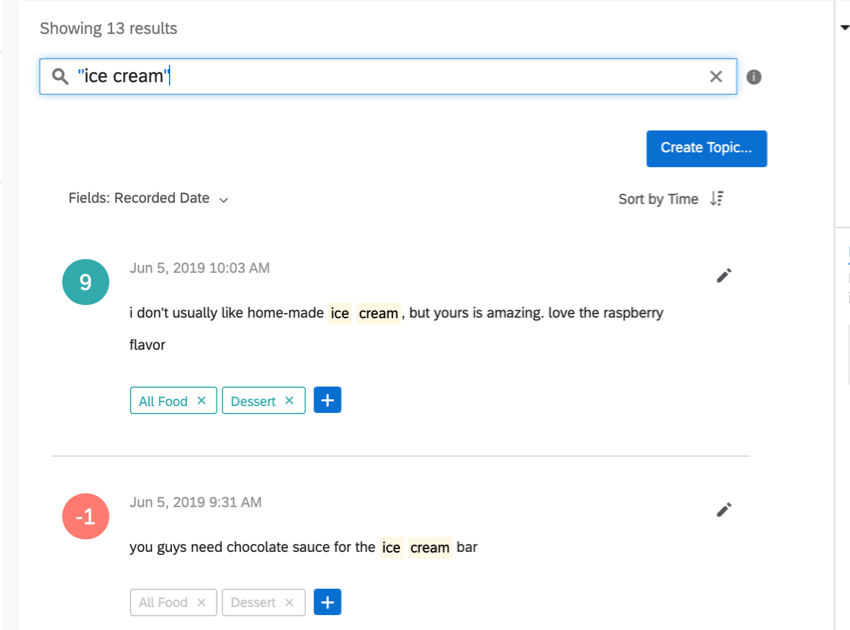
Task: Remove Dessert tag from first response
Action: [x=289, y=401]
